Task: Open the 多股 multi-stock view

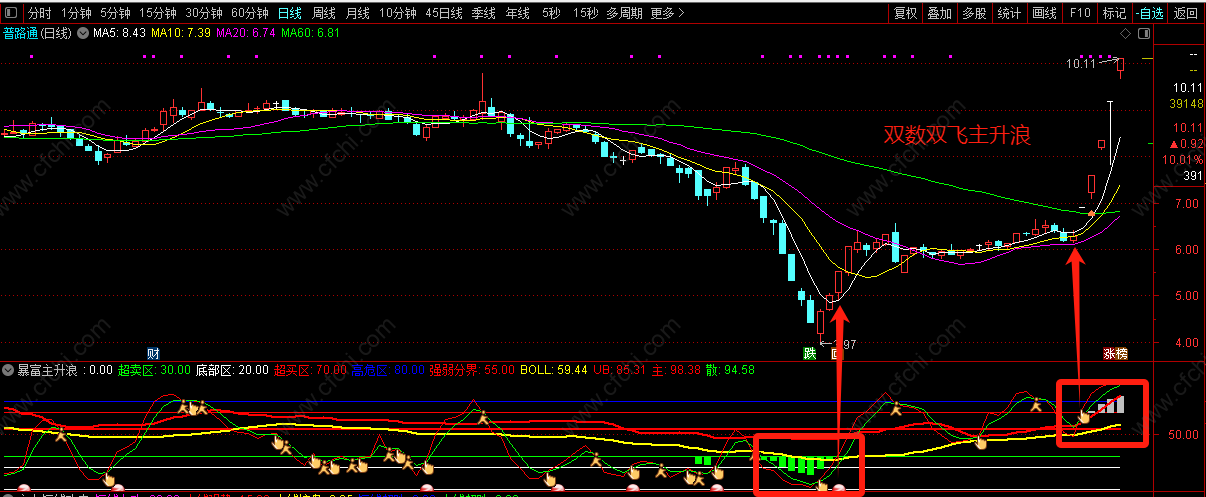Action: 974,14
